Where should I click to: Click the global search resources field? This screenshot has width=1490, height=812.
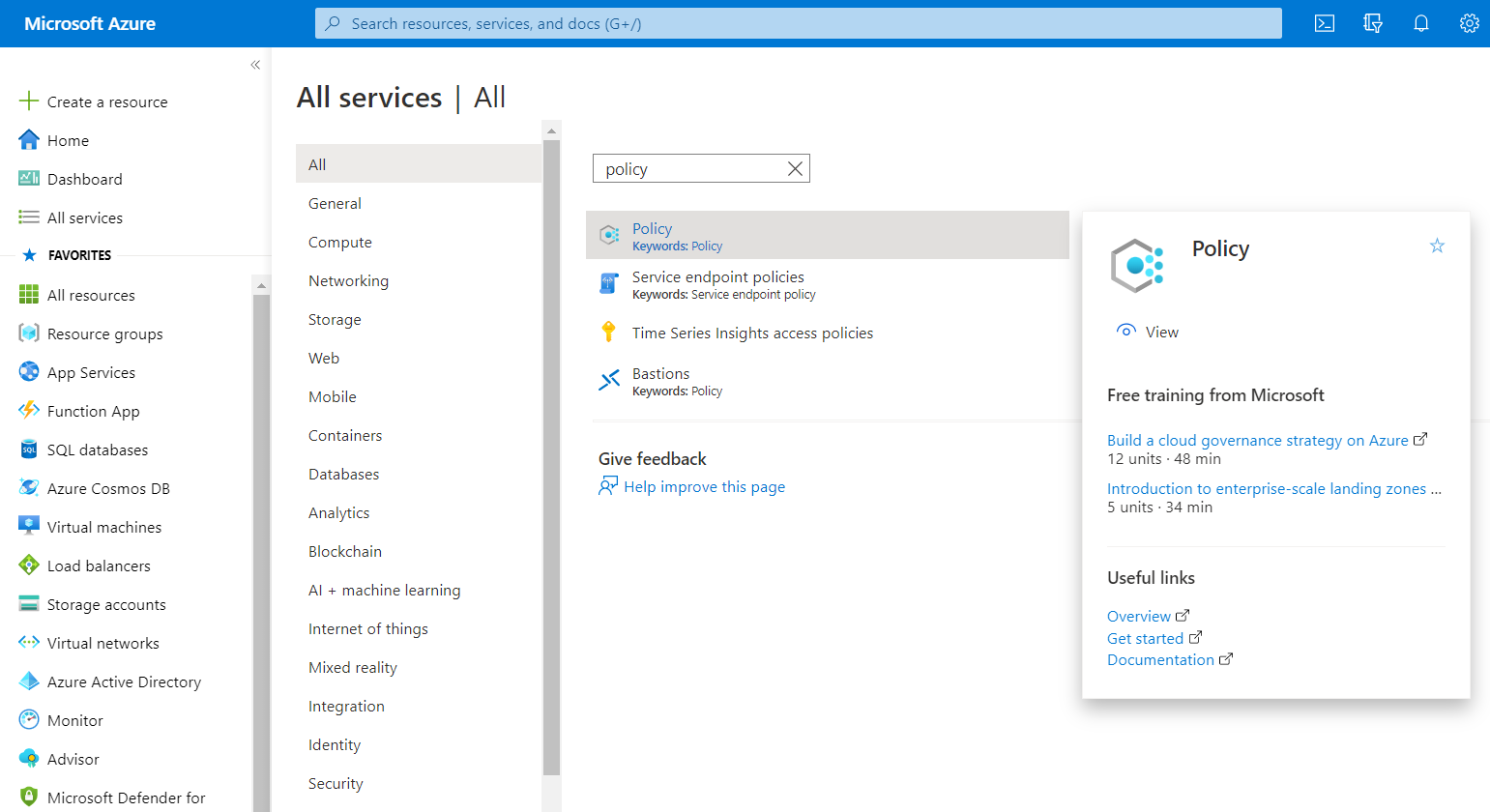point(798,23)
